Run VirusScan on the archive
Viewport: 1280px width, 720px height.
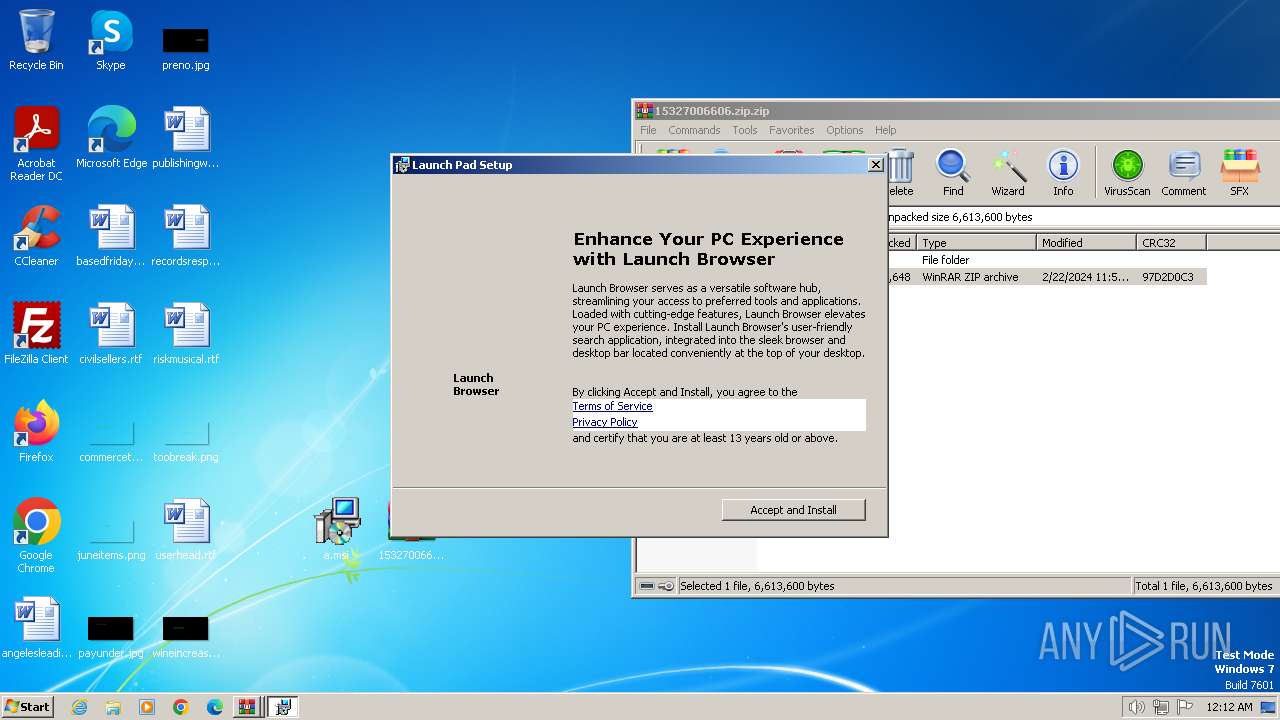coord(1127,173)
